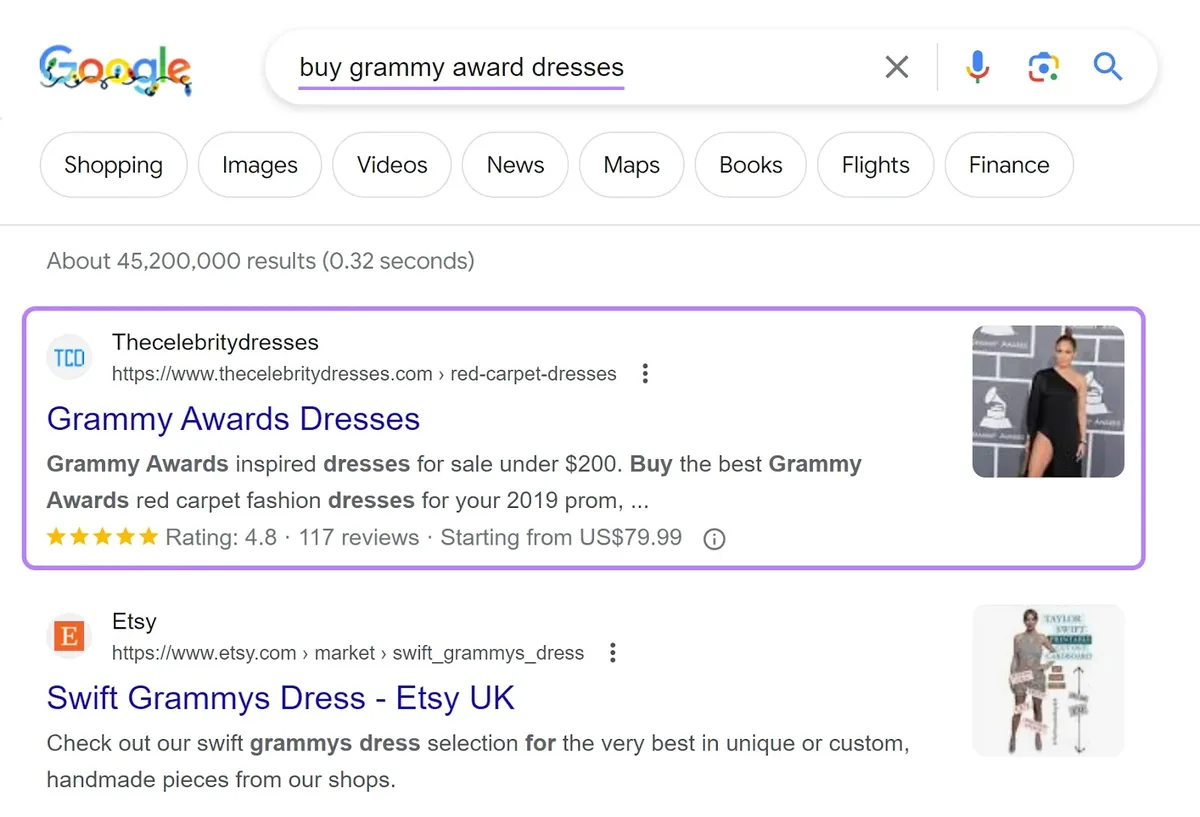Click the five-star rating icons
Image resolution: width=1200 pixels, height=817 pixels.
[x=103, y=538]
